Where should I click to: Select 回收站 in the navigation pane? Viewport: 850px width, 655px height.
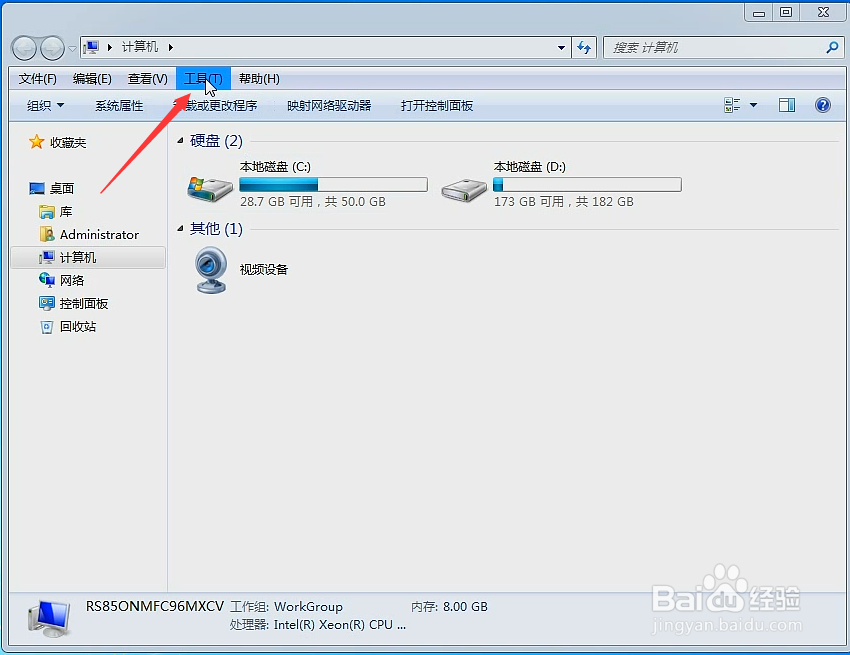point(78,326)
